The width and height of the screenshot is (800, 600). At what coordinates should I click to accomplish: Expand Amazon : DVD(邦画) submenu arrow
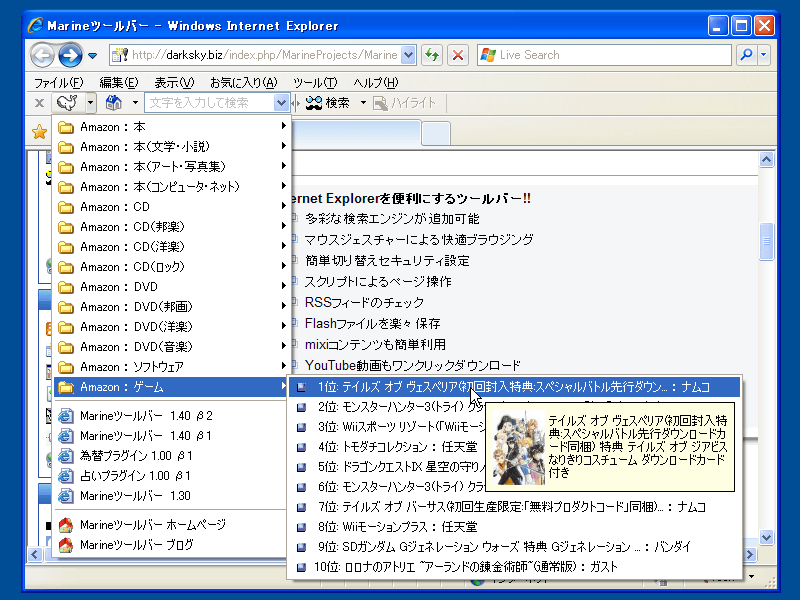(x=283, y=307)
